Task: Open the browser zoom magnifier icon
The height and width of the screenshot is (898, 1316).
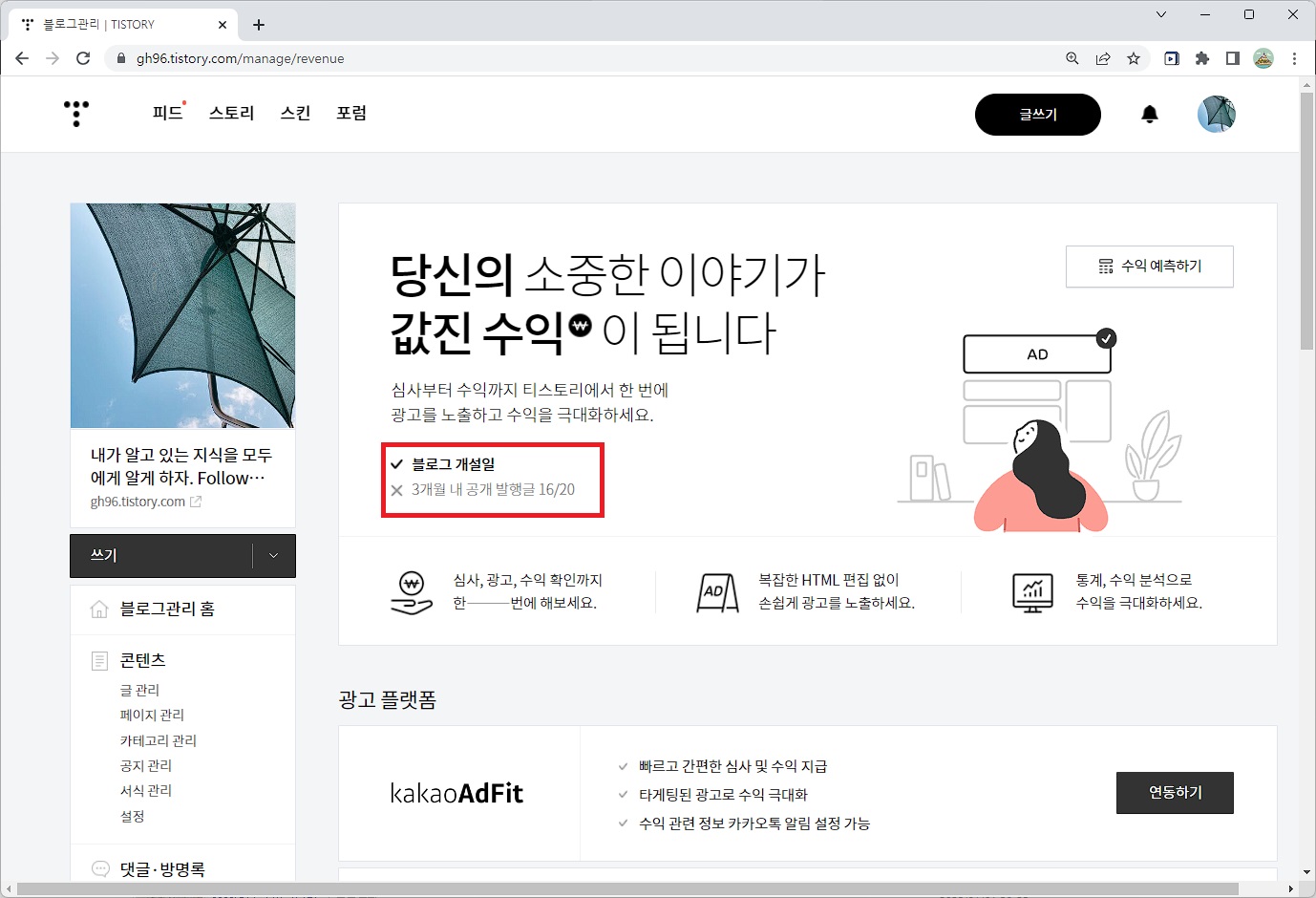Action: tap(1072, 58)
